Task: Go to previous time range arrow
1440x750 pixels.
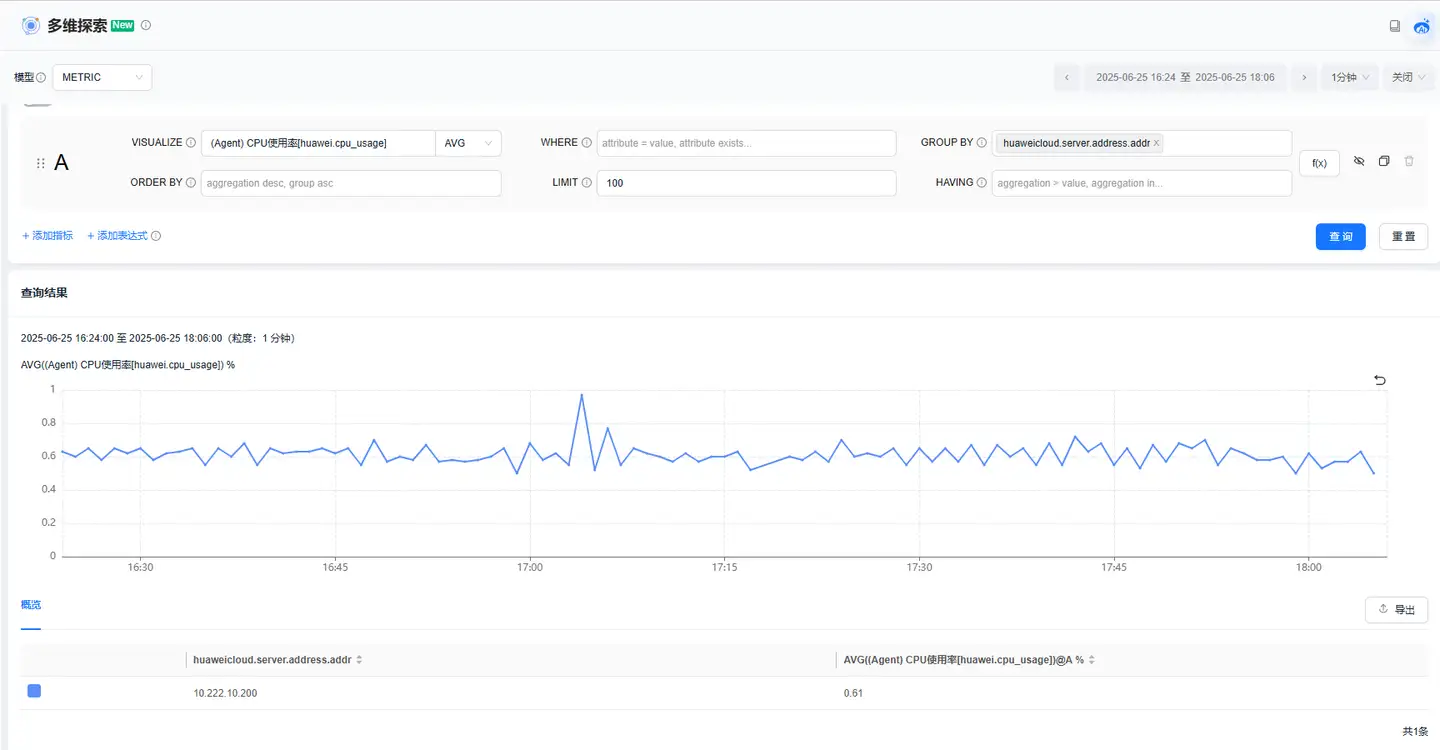Action: click(x=1067, y=77)
